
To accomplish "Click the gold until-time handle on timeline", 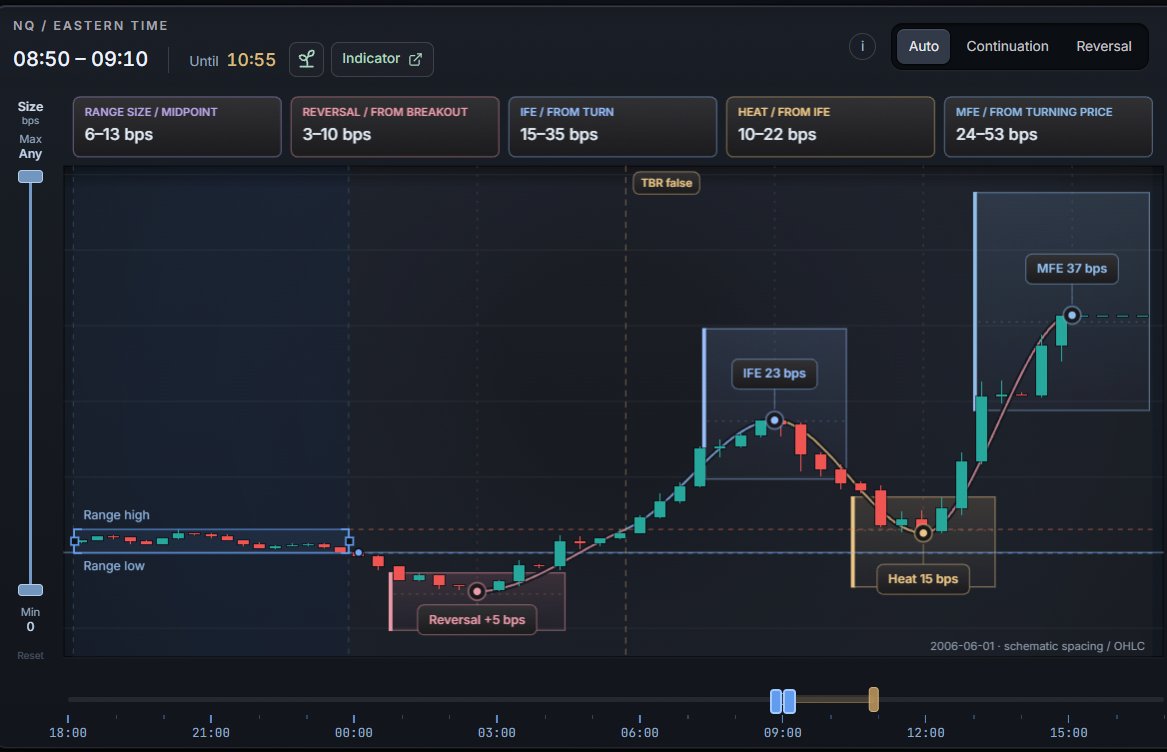I will pyautogui.click(x=874, y=699).
